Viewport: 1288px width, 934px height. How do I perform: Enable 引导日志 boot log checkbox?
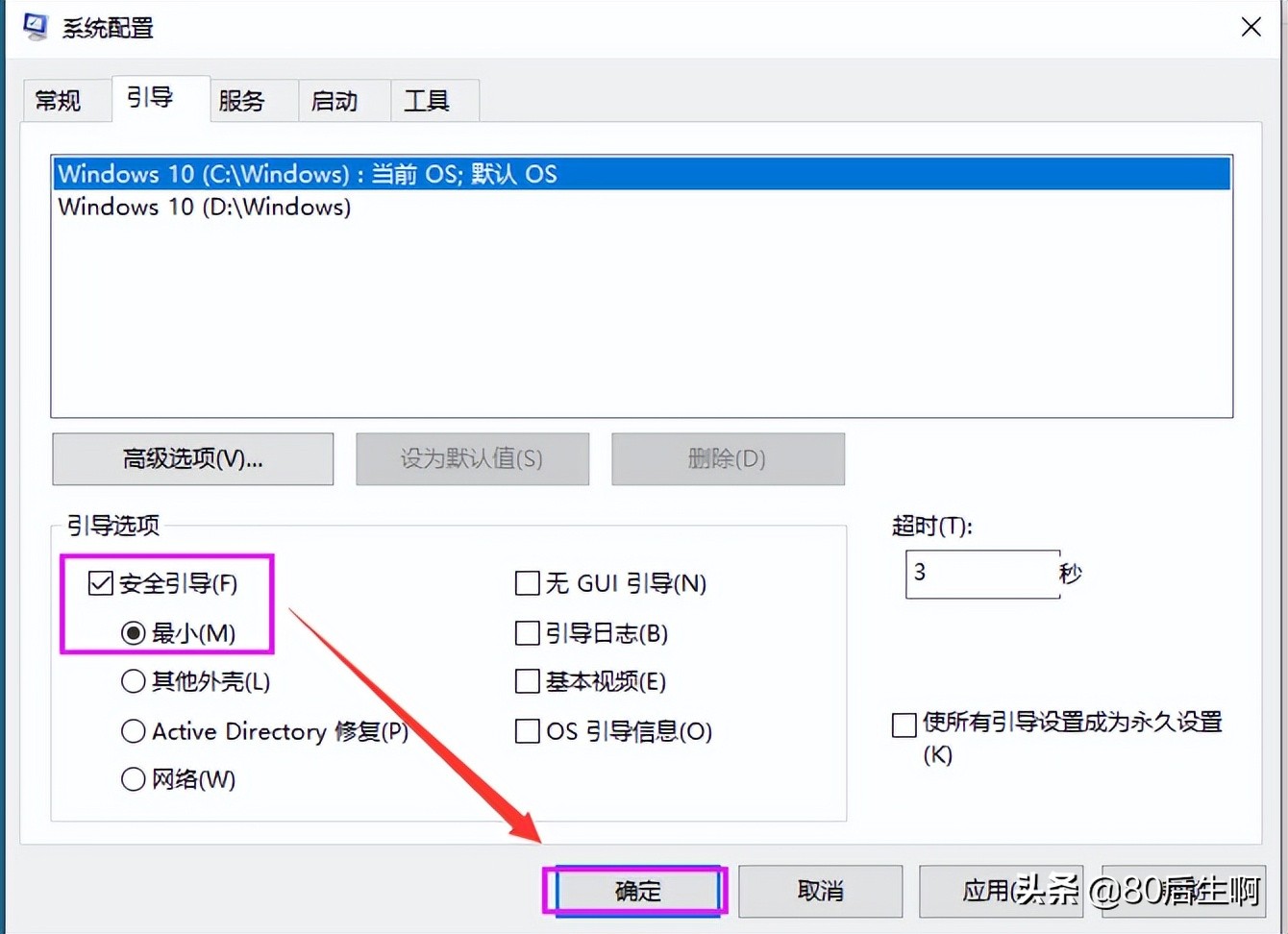click(528, 632)
